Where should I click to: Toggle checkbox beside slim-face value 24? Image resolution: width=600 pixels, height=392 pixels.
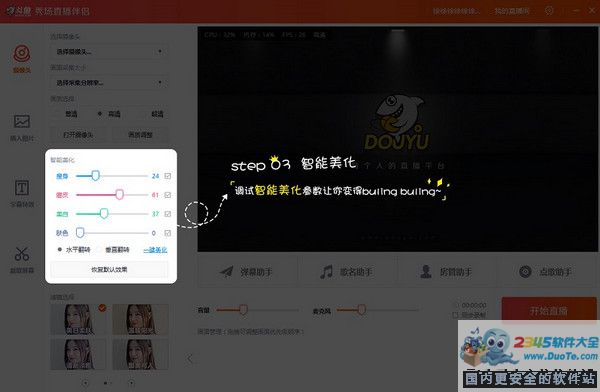click(168, 176)
